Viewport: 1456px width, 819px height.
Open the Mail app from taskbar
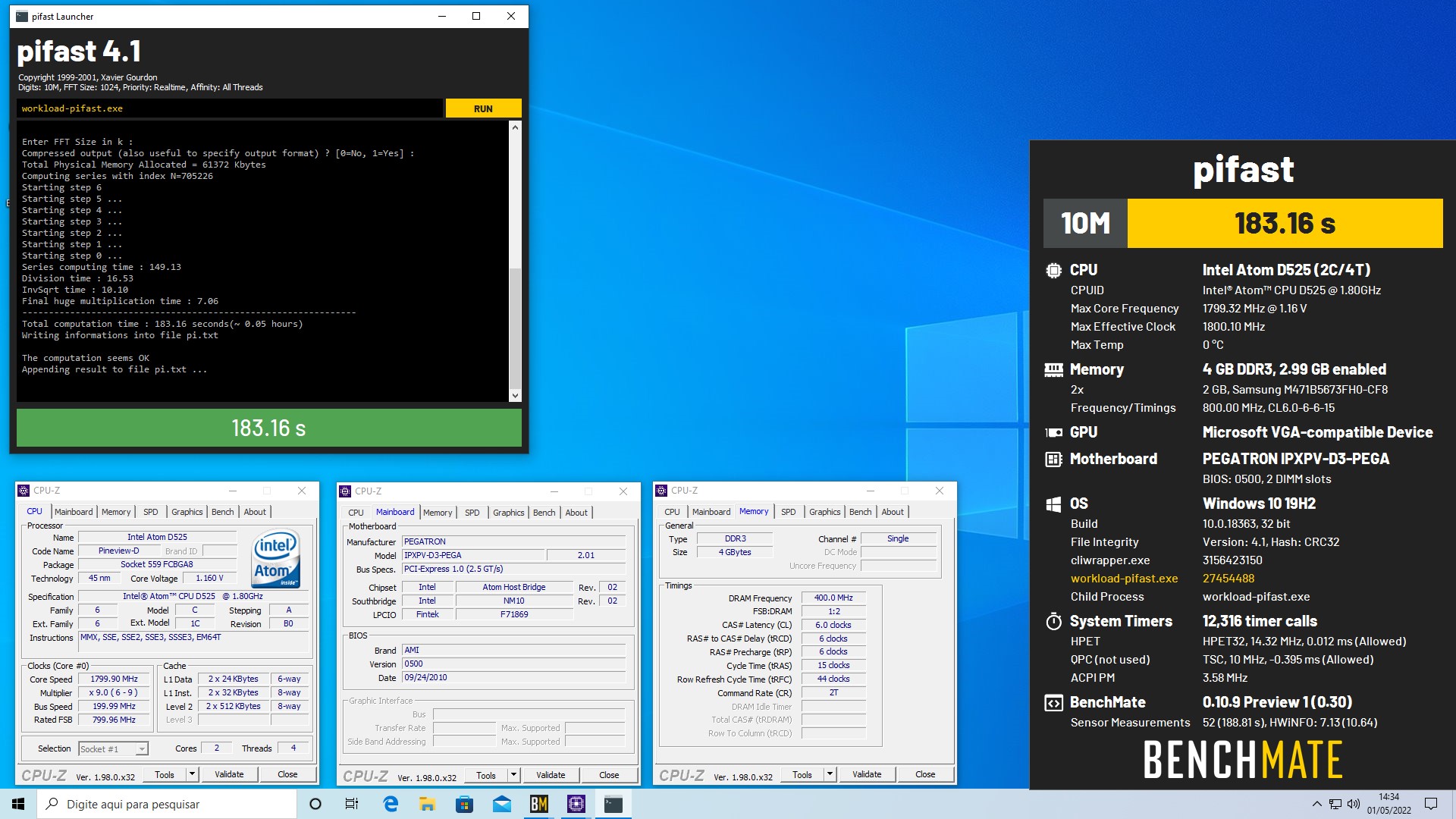click(x=502, y=804)
